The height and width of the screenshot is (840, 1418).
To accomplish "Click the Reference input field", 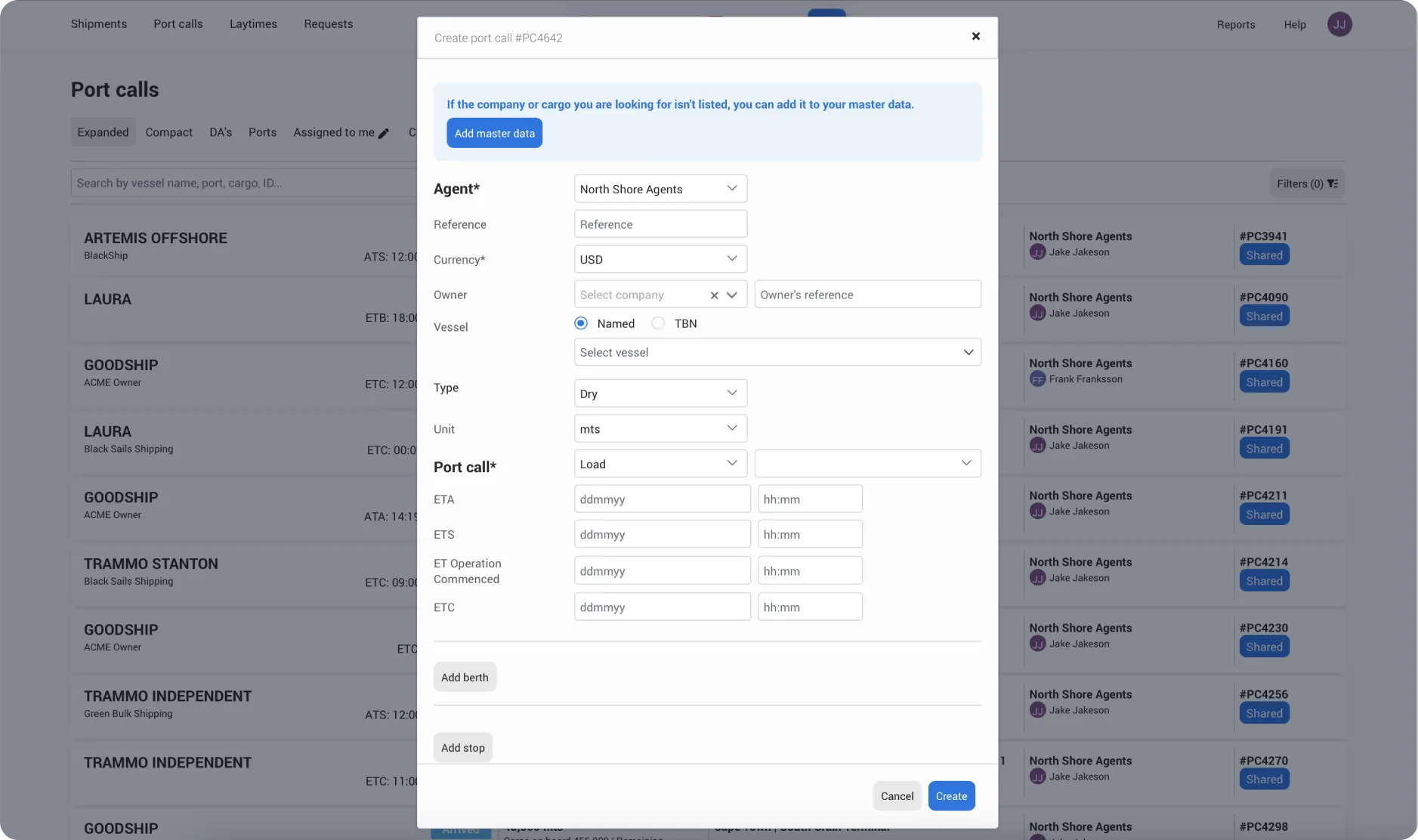I will (x=660, y=224).
